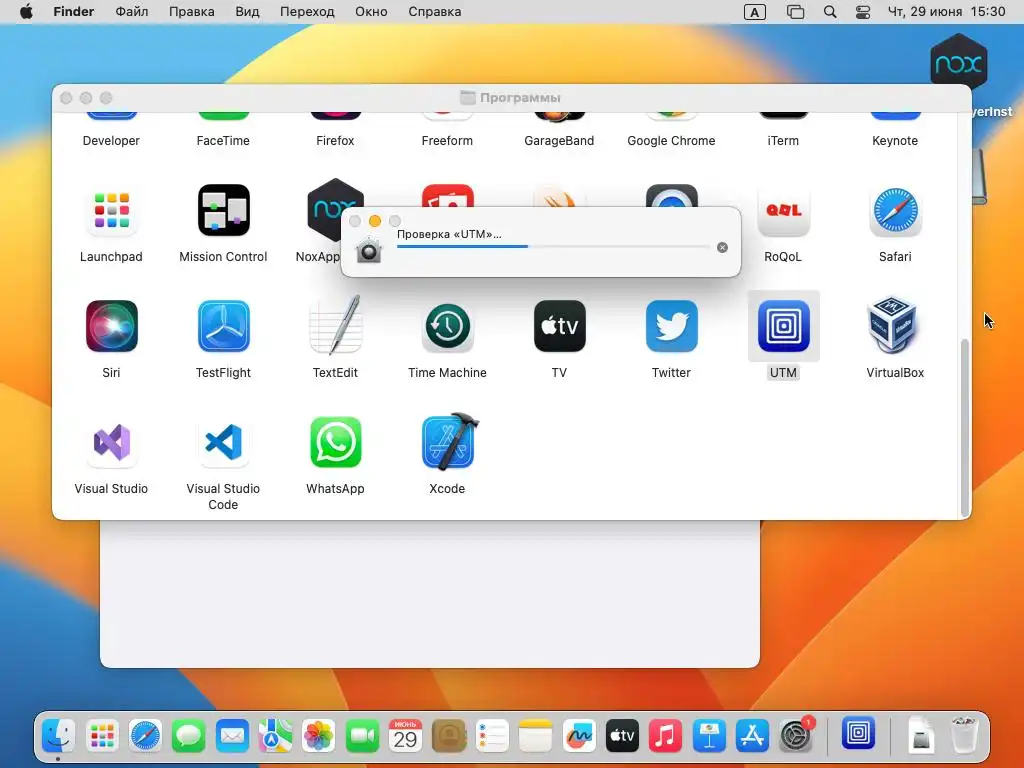Select the UTM app icon in Programs

783,326
